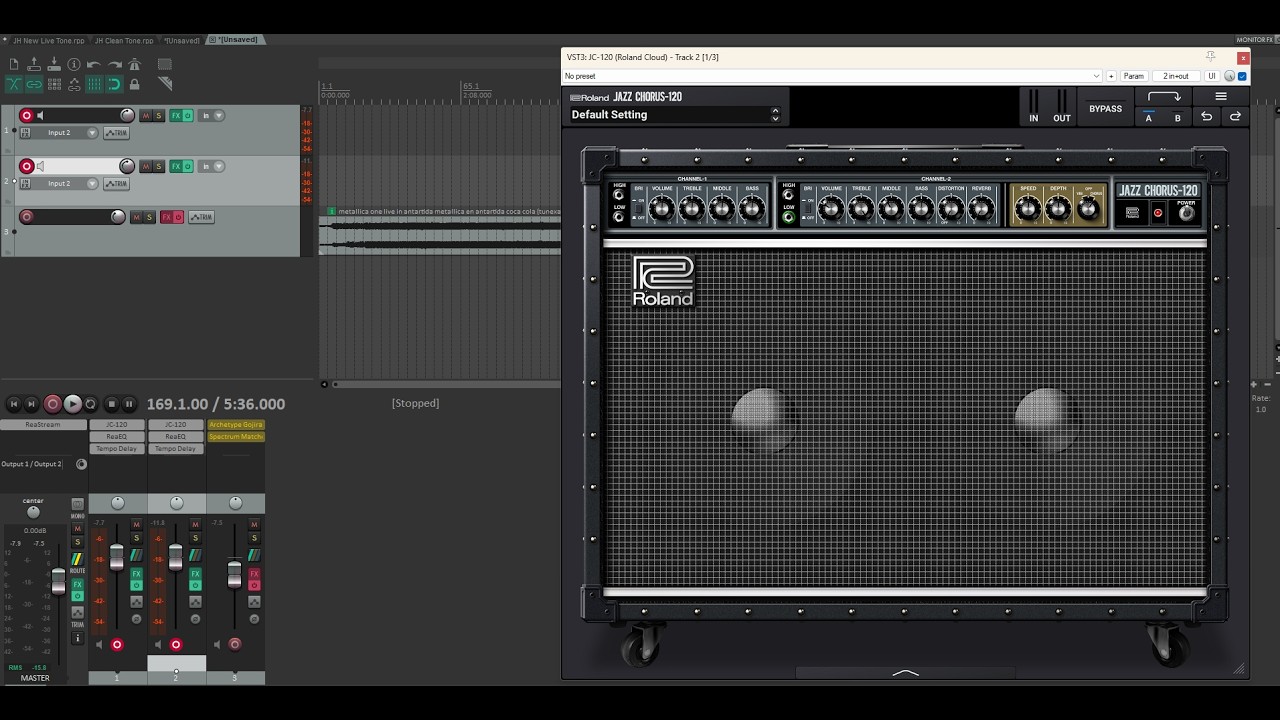Click Tempo Delay on mixer track 1
Screen dimensions: 1280x720
(117, 449)
